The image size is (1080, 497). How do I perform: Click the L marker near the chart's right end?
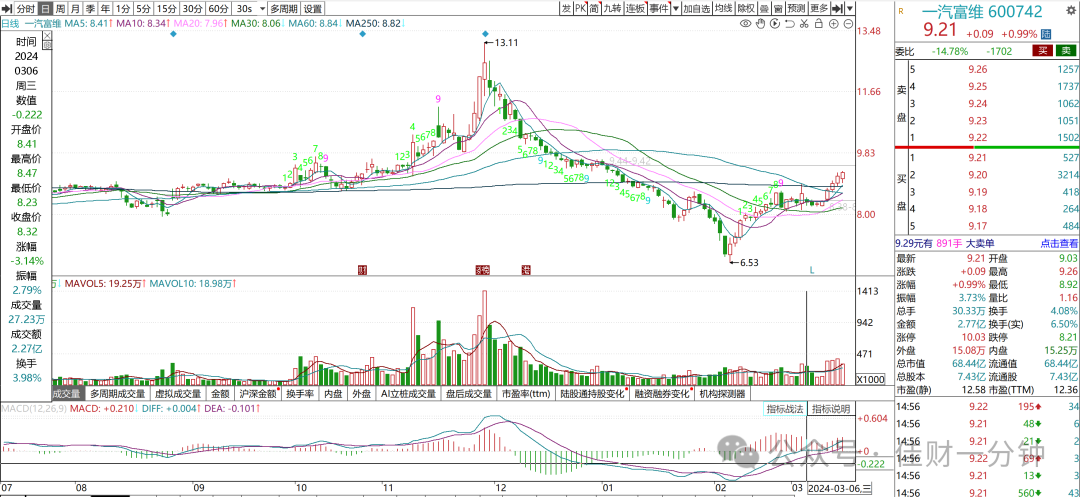tap(812, 270)
